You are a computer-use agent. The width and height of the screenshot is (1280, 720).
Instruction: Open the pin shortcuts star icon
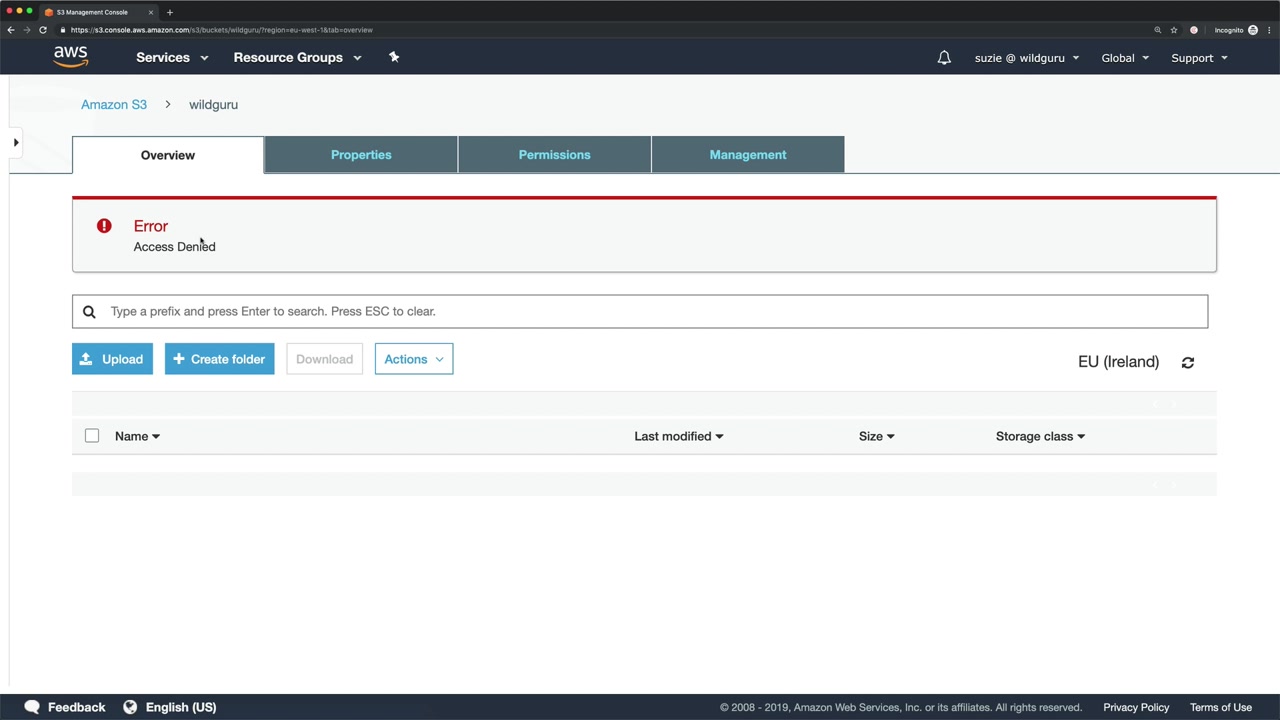point(394,57)
